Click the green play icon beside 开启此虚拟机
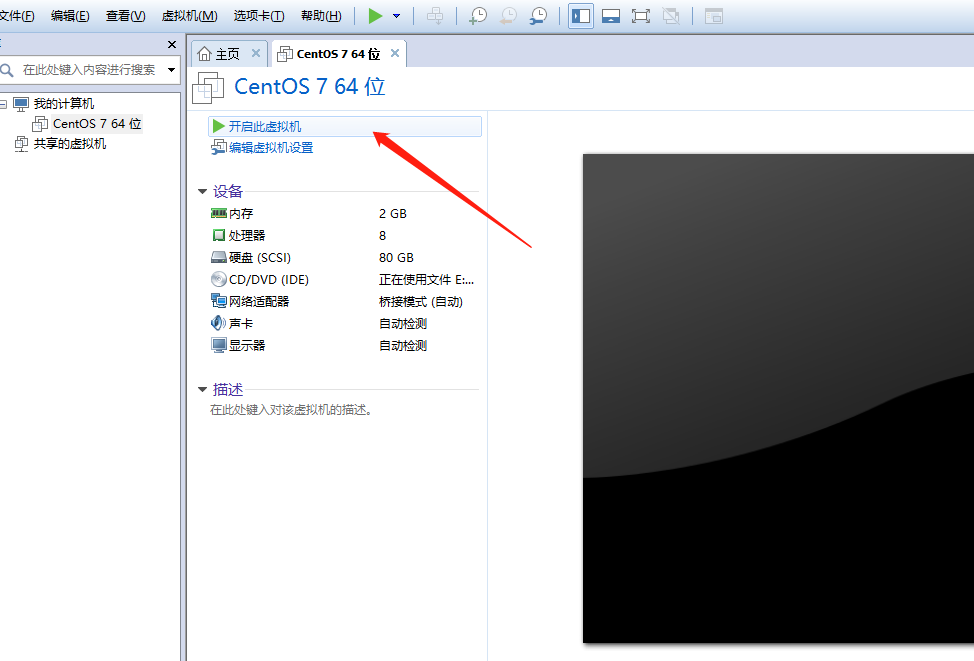This screenshot has height=661, width=974. [219, 127]
